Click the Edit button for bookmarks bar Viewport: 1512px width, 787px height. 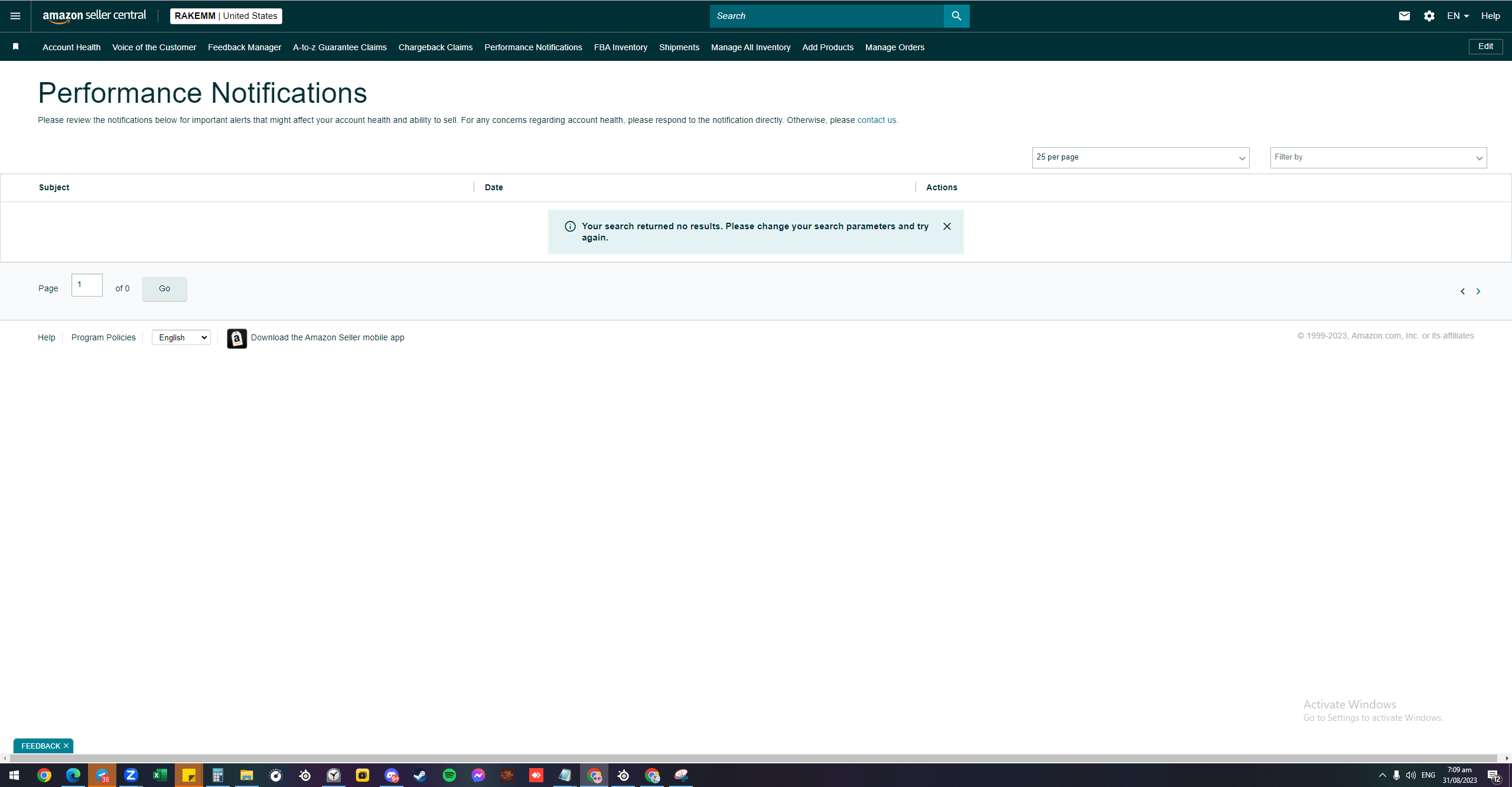coord(1486,46)
